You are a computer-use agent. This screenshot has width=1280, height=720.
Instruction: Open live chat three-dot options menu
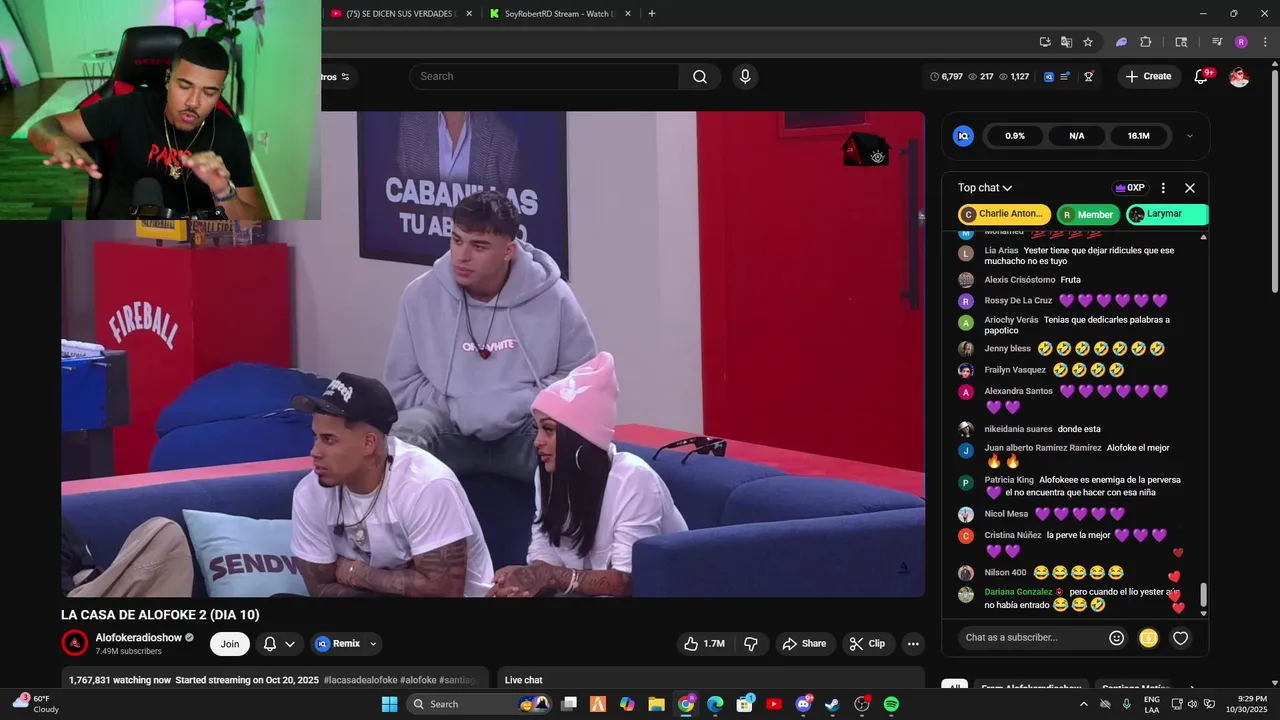coord(1163,188)
